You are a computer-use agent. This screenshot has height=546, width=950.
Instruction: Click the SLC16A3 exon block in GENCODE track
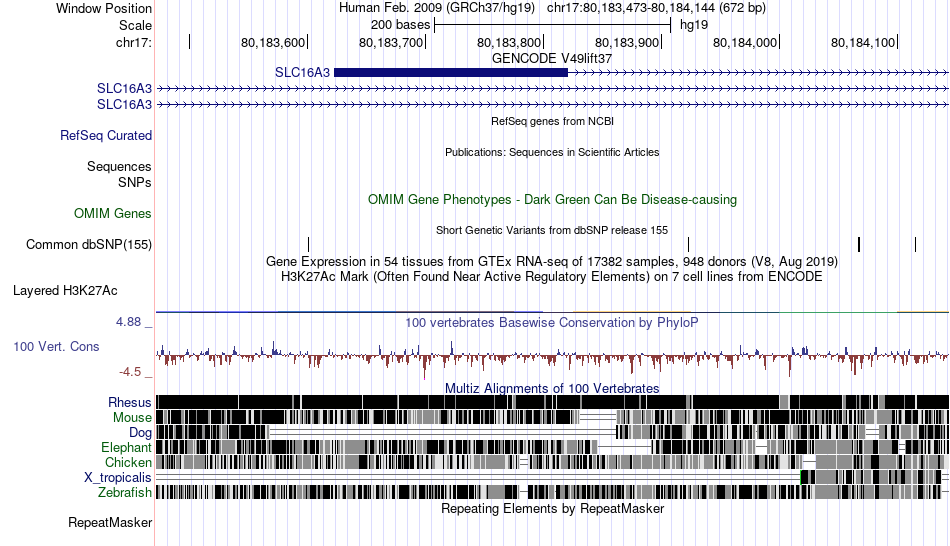(x=451, y=73)
